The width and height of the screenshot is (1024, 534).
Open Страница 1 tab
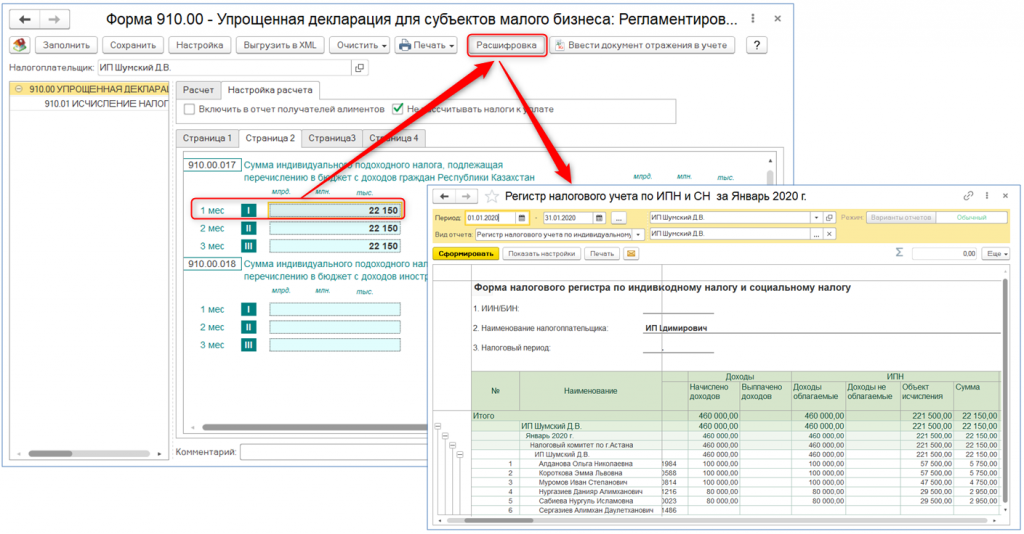(x=207, y=138)
